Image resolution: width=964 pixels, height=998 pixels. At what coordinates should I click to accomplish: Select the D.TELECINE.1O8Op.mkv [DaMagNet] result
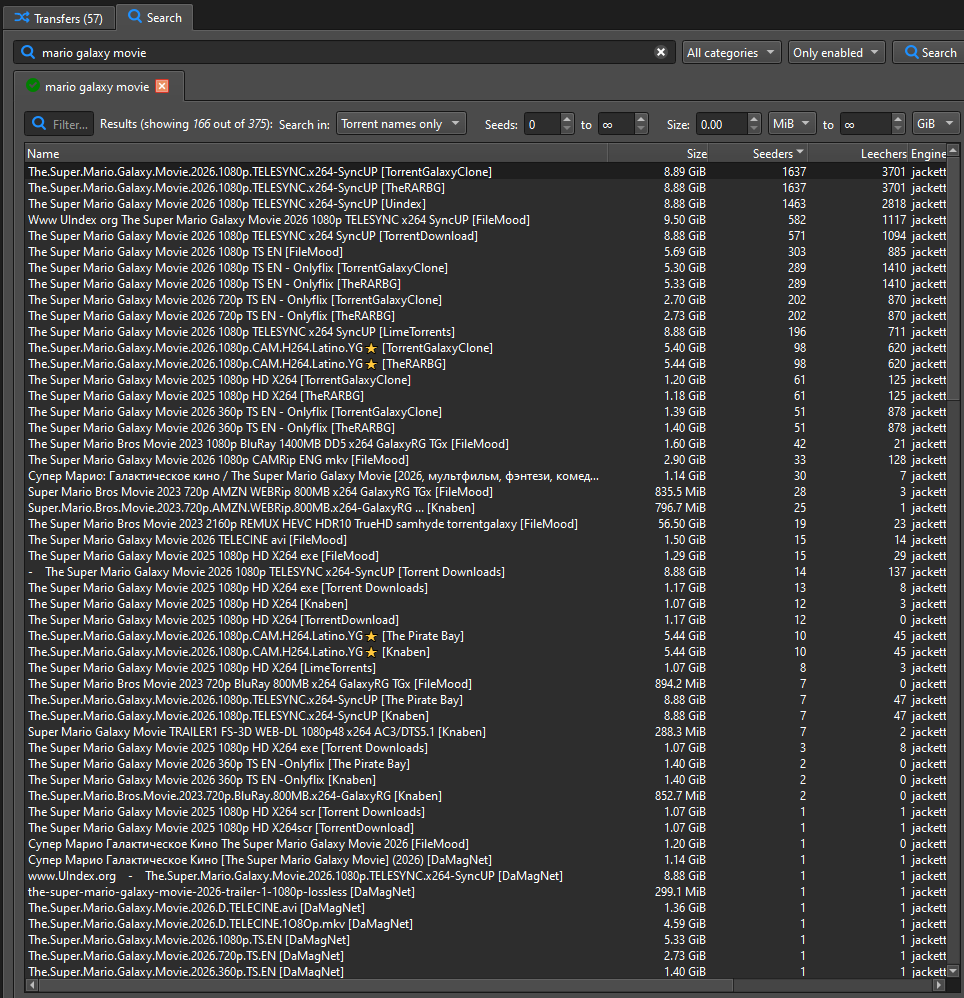point(486,924)
